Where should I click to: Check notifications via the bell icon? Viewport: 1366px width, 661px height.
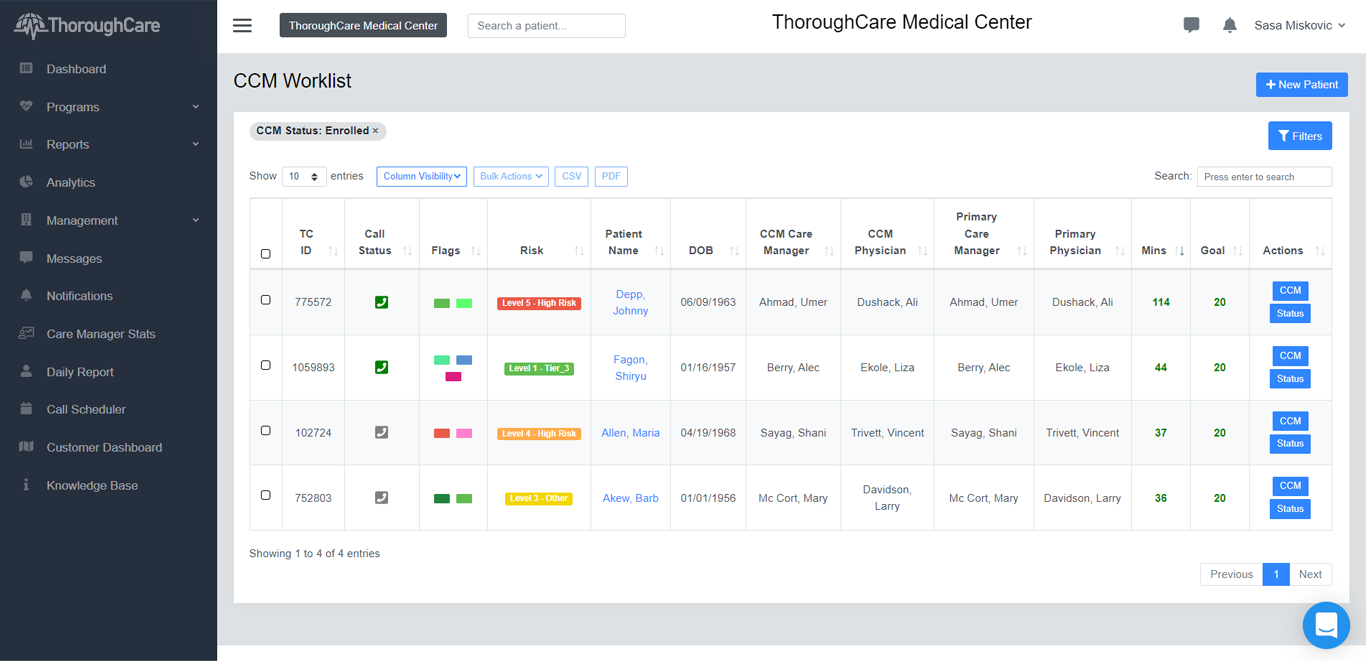(1229, 24)
